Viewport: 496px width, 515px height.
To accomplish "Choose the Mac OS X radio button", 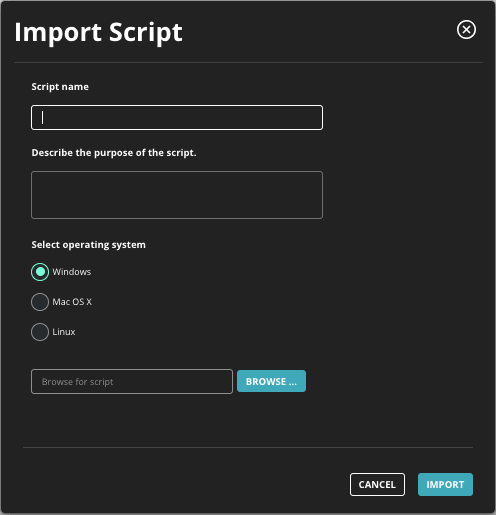I will tap(40, 302).
